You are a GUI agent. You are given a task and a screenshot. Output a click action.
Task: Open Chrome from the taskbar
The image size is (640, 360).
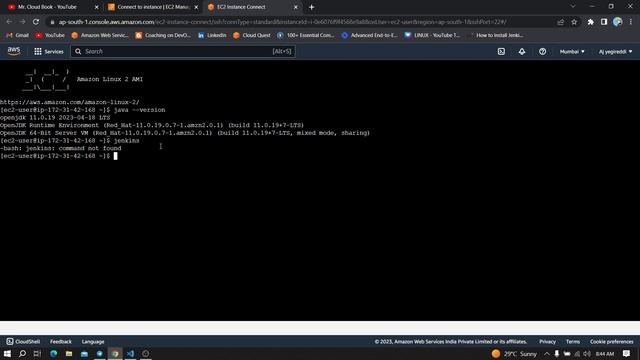coord(115,353)
